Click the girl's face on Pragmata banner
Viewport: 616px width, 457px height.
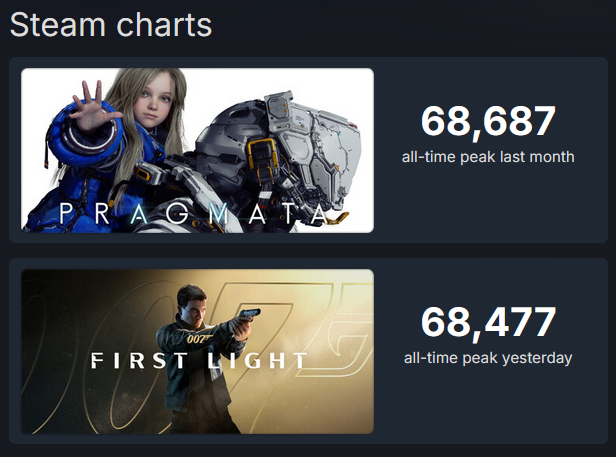coord(155,102)
